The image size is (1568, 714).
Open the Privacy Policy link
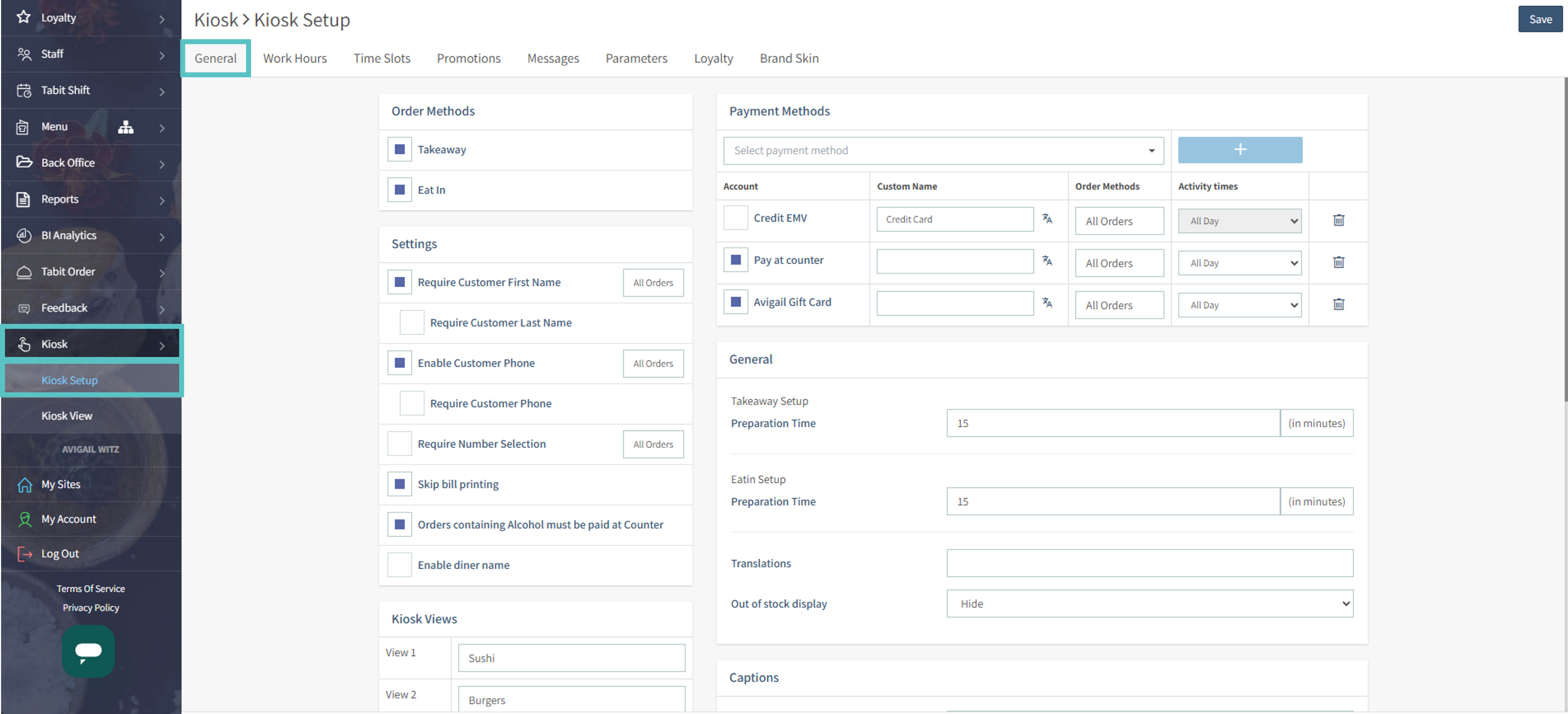(x=91, y=607)
